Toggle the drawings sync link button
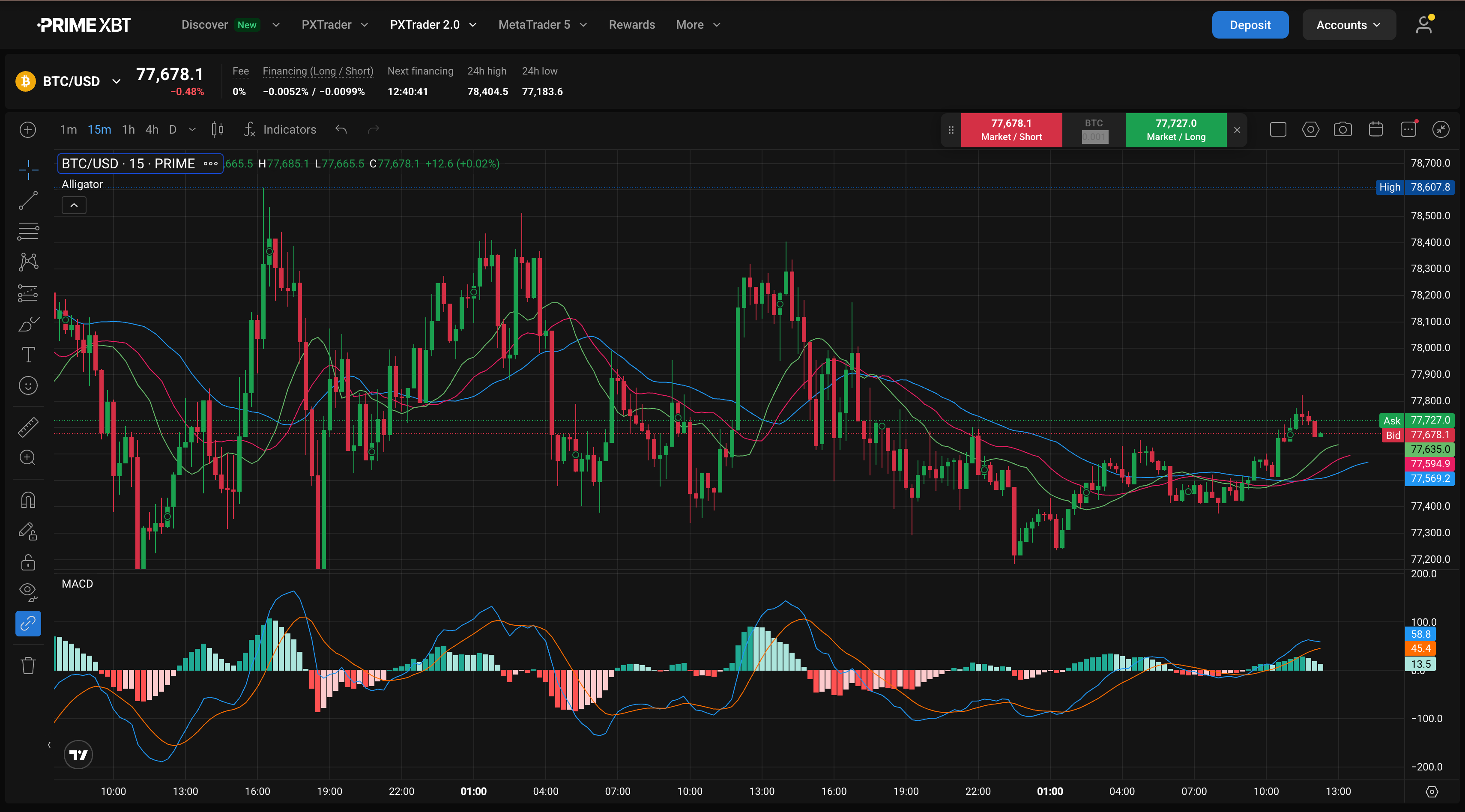Viewport: 1465px width, 812px height. coord(28,624)
